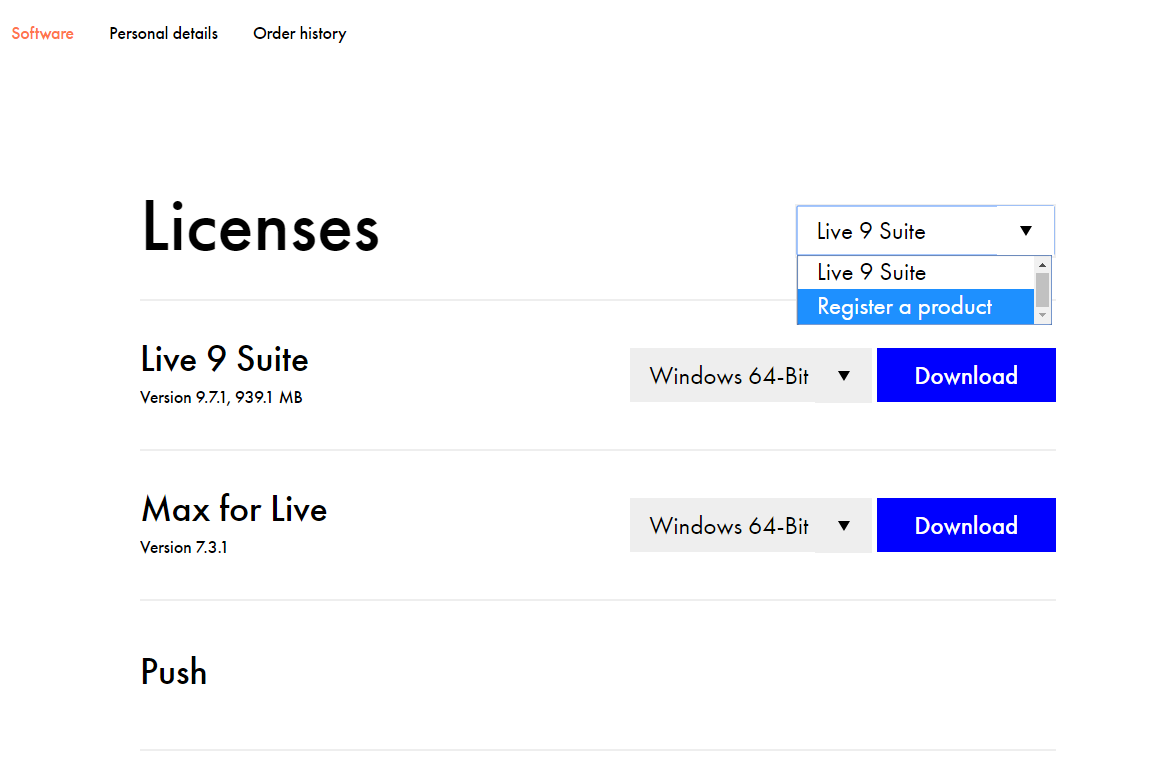The width and height of the screenshot is (1172, 784).
Task: Click Version 9.7.1, 939.1 MB text
Action: point(221,398)
